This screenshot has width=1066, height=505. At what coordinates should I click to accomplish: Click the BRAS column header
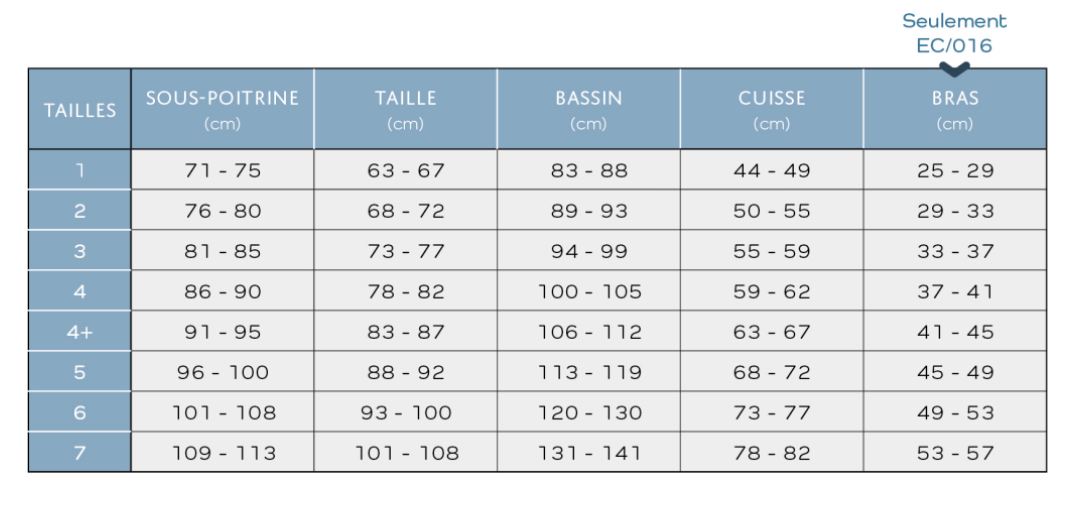[955, 110]
